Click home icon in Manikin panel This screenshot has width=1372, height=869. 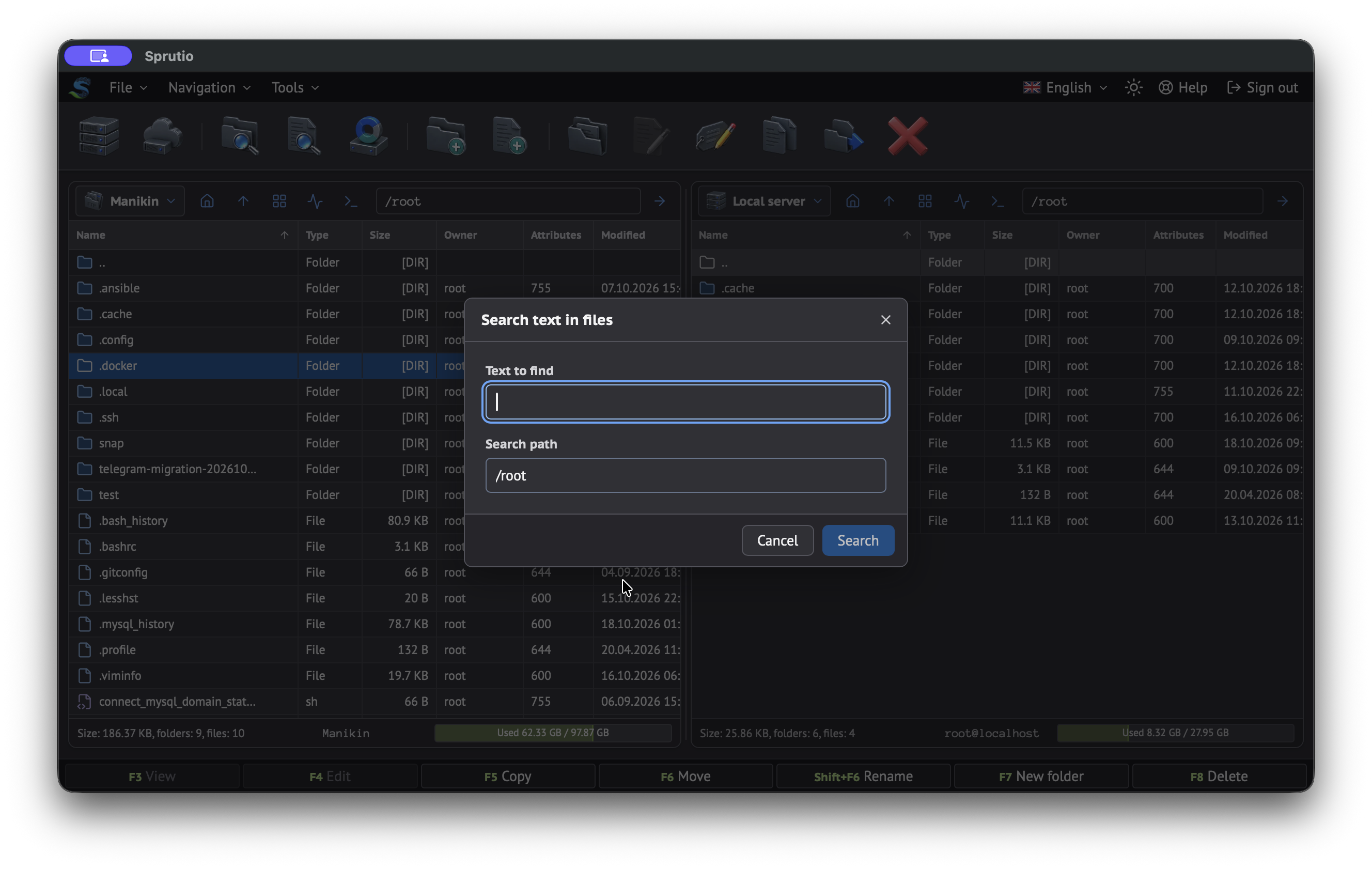[207, 201]
